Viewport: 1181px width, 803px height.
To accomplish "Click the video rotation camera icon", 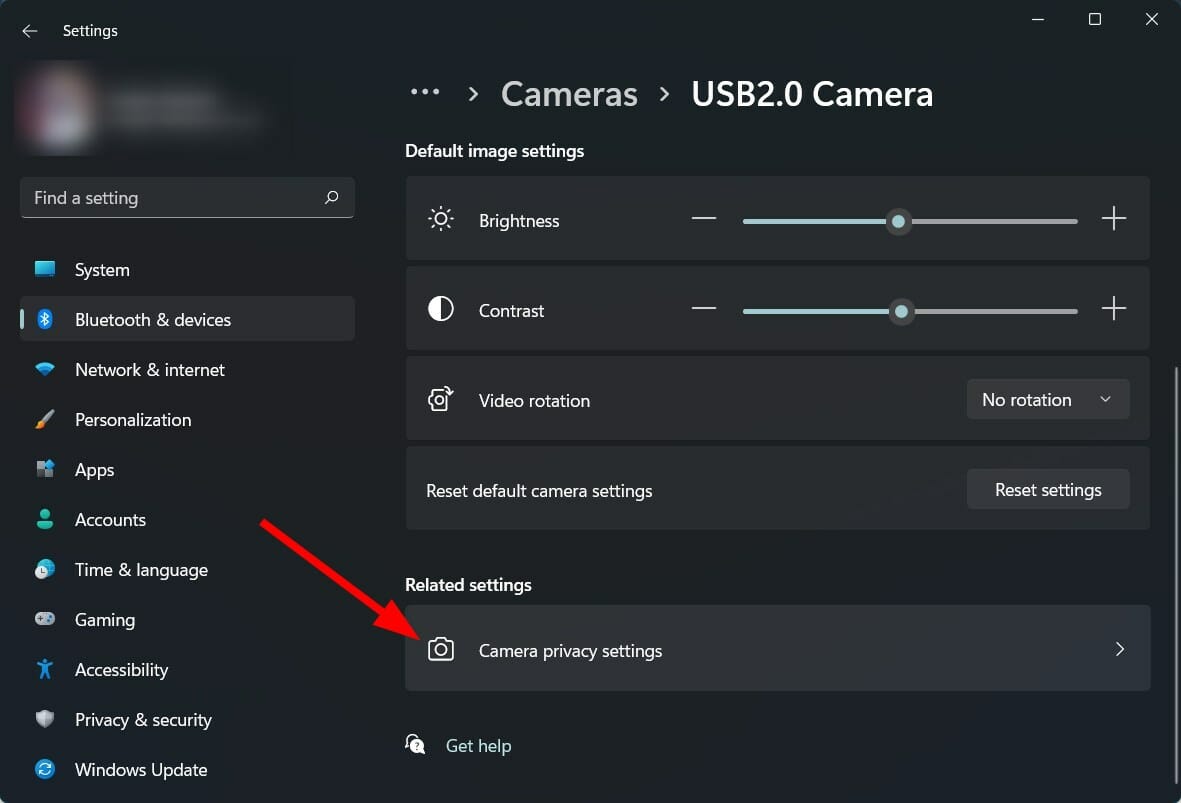I will (x=440, y=399).
